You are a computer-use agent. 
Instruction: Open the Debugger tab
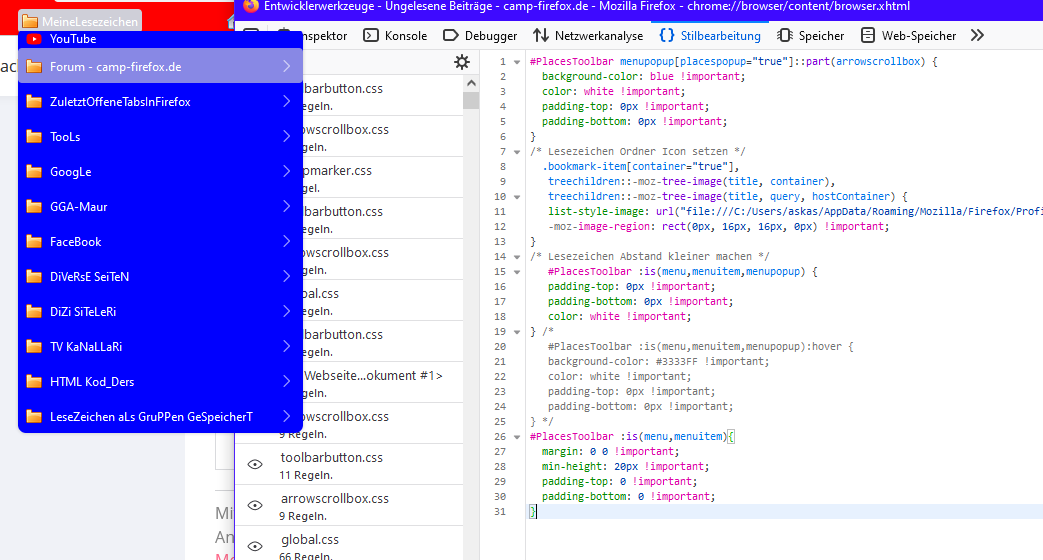point(480,35)
